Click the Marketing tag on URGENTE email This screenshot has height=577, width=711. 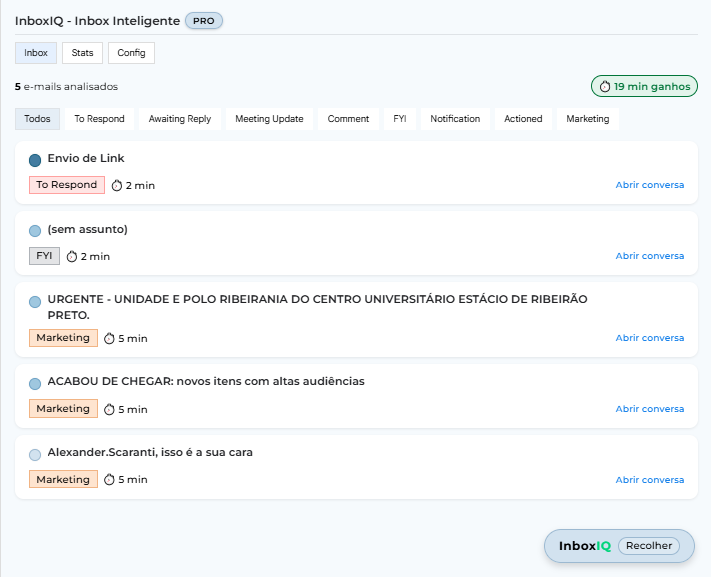click(x=63, y=338)
